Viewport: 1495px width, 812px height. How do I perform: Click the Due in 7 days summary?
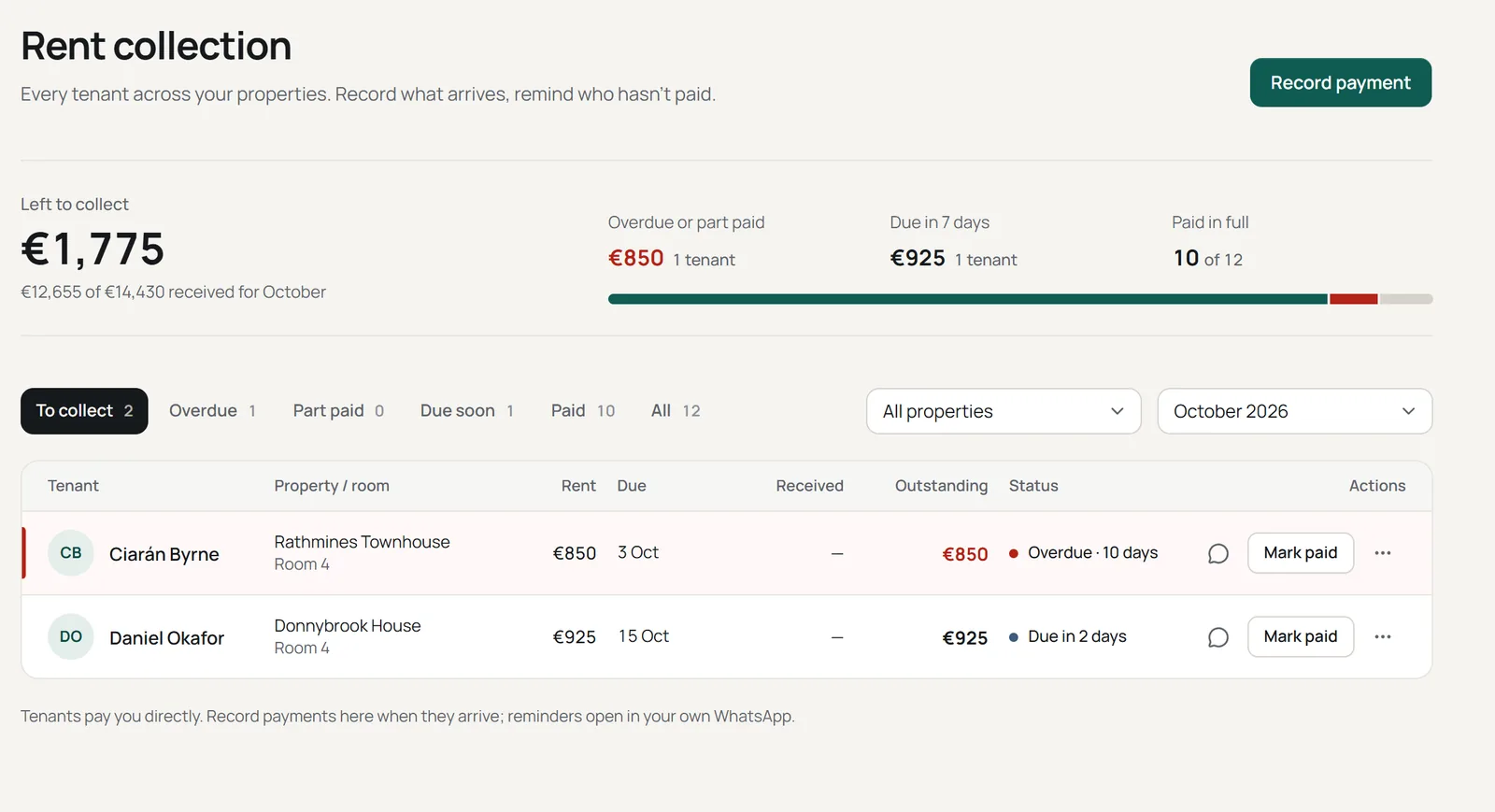tap(953, 243)
